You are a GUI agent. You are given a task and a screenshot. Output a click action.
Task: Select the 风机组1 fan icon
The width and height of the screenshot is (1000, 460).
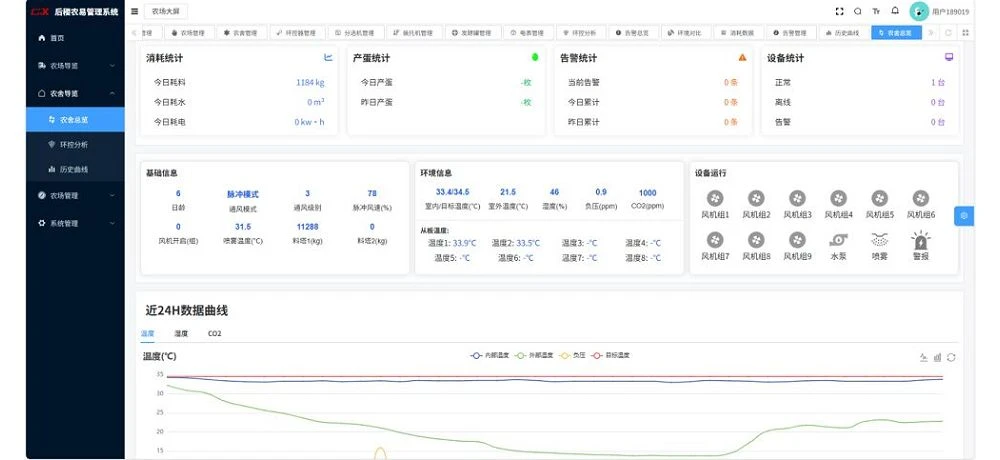[715, 198]
